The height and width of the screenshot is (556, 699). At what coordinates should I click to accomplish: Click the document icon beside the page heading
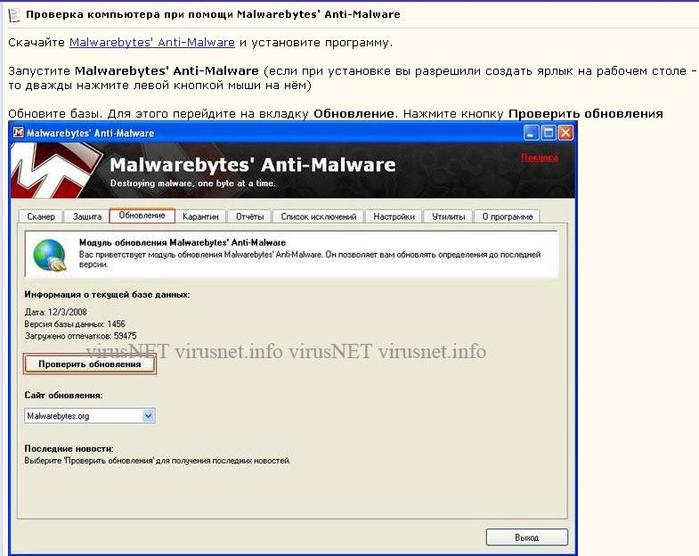[15, 15]
